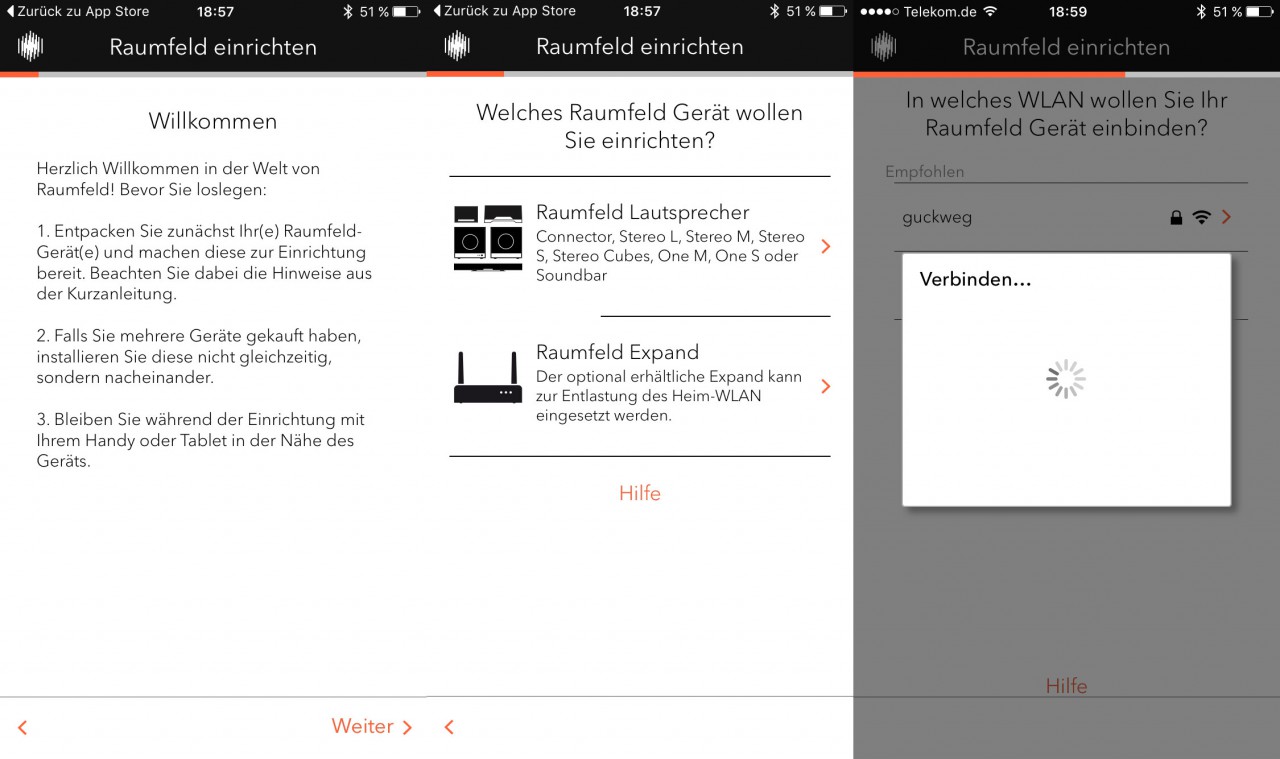
Task: Open Hilfe link on WLAN screen
Action: (1066, 686)
